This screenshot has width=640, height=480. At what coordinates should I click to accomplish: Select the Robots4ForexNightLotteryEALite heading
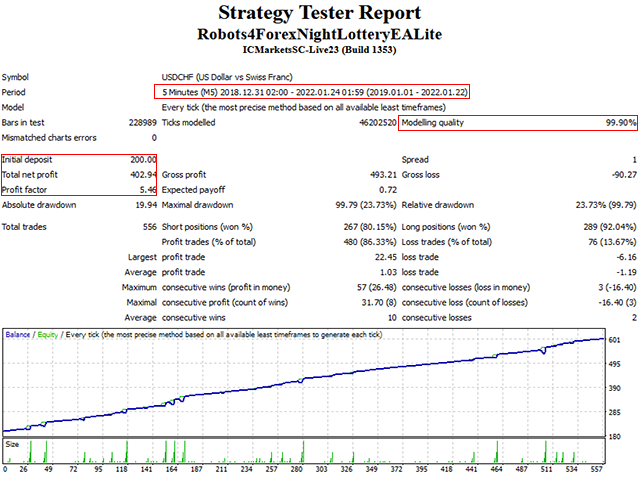(319, 33)
